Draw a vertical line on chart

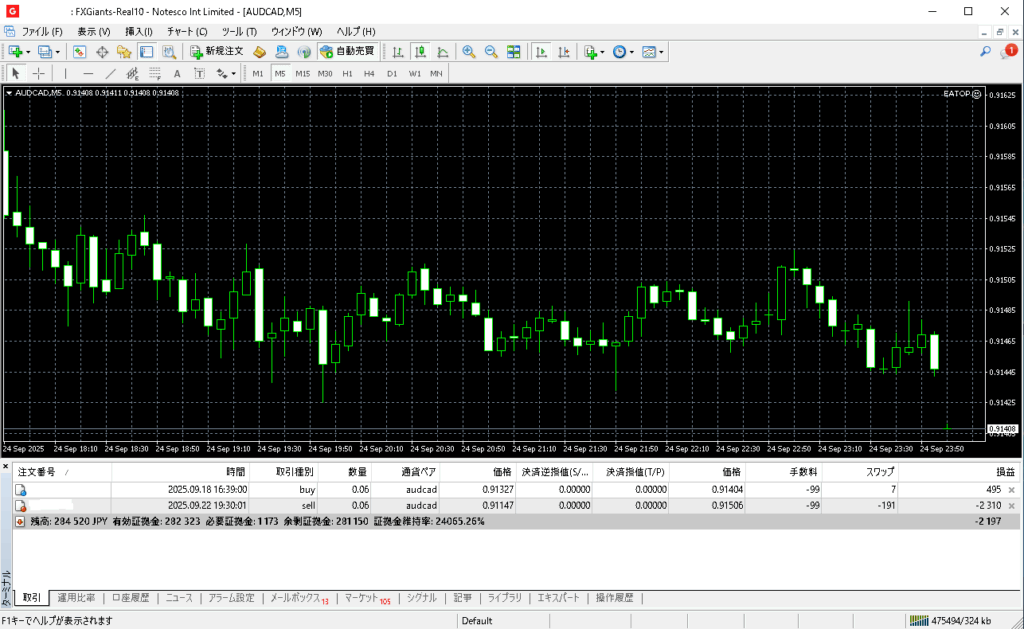pyautogui.click(x=66, y=73)
